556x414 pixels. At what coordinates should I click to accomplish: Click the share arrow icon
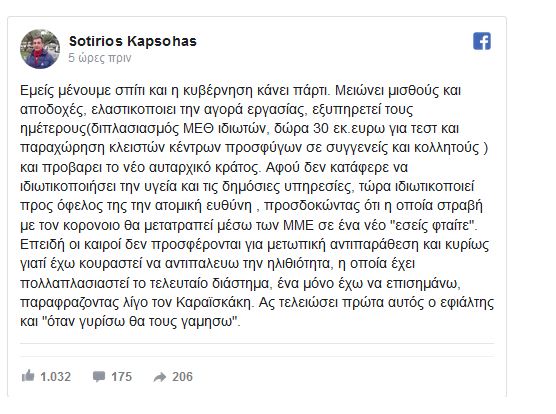160,377
